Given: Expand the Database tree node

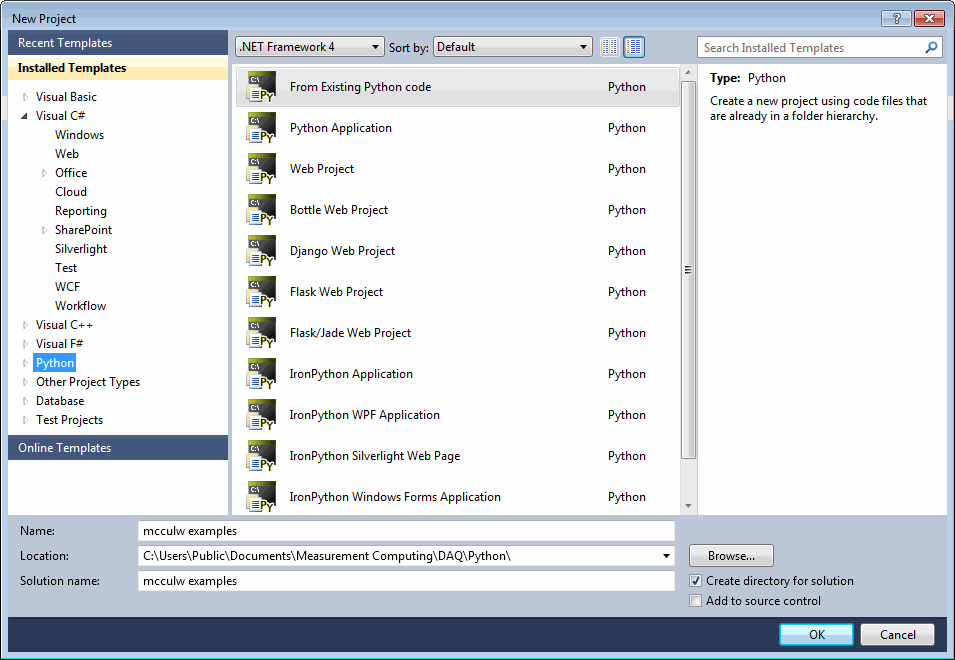Looking at the screenshot, I should 25,401.
